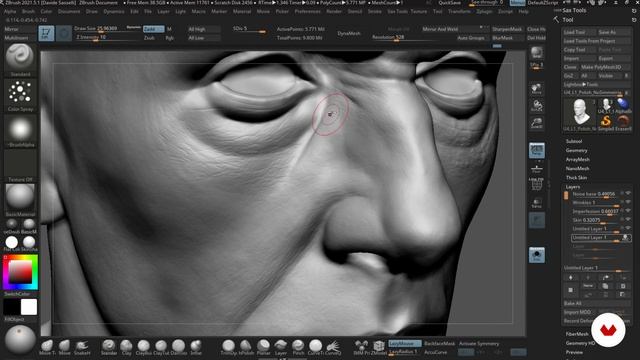Expand the Subtool subpalette
The image size is (640, 360).
(x=574, y=141)
